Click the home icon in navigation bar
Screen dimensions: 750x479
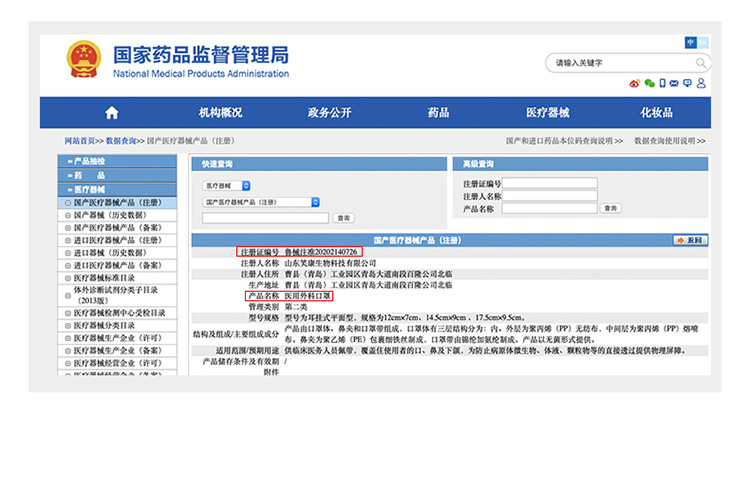tap(111, 113)
